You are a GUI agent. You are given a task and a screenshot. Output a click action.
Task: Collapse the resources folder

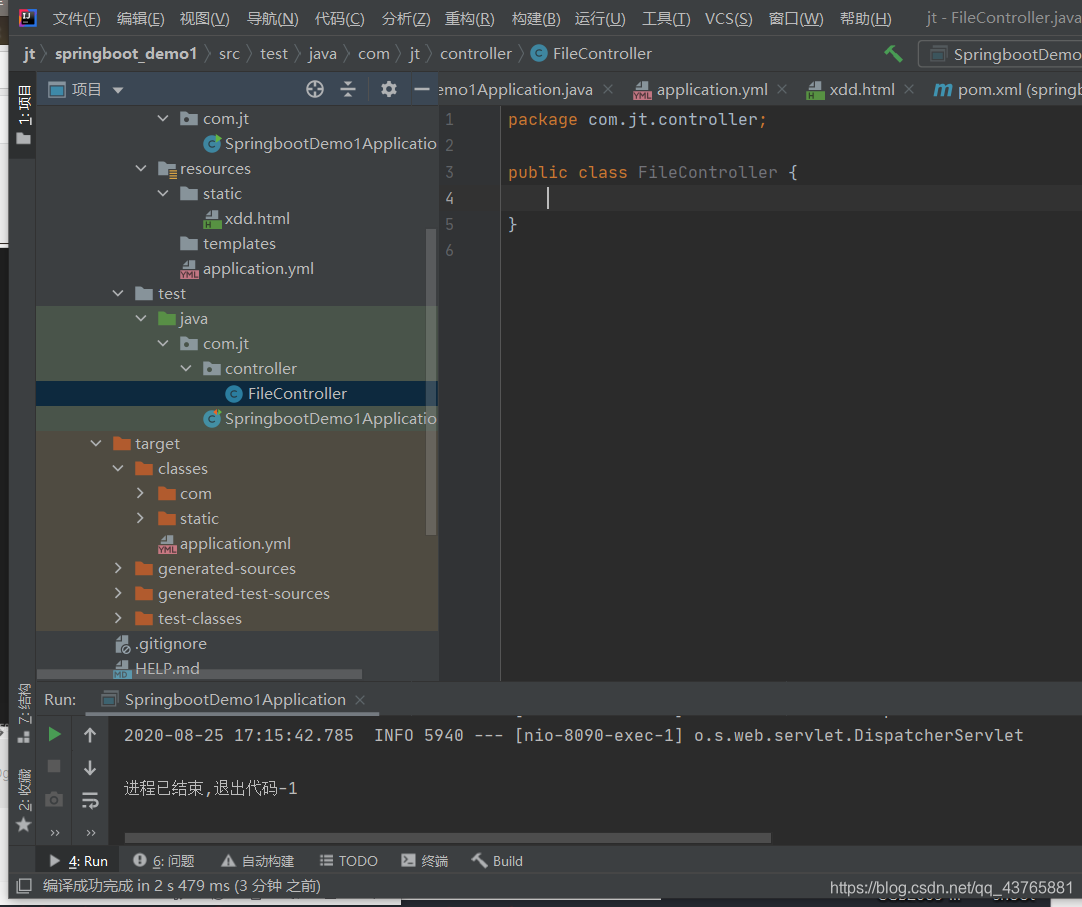tap(141, 168)
